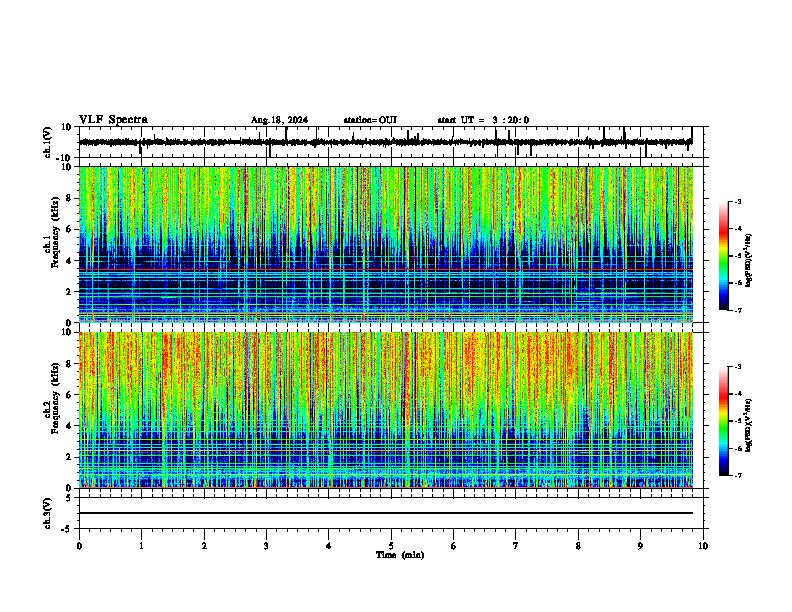
Task: Click the "5" tick on ch.3(V) axis
Action: pyautogui.click(x=70, y=498)
